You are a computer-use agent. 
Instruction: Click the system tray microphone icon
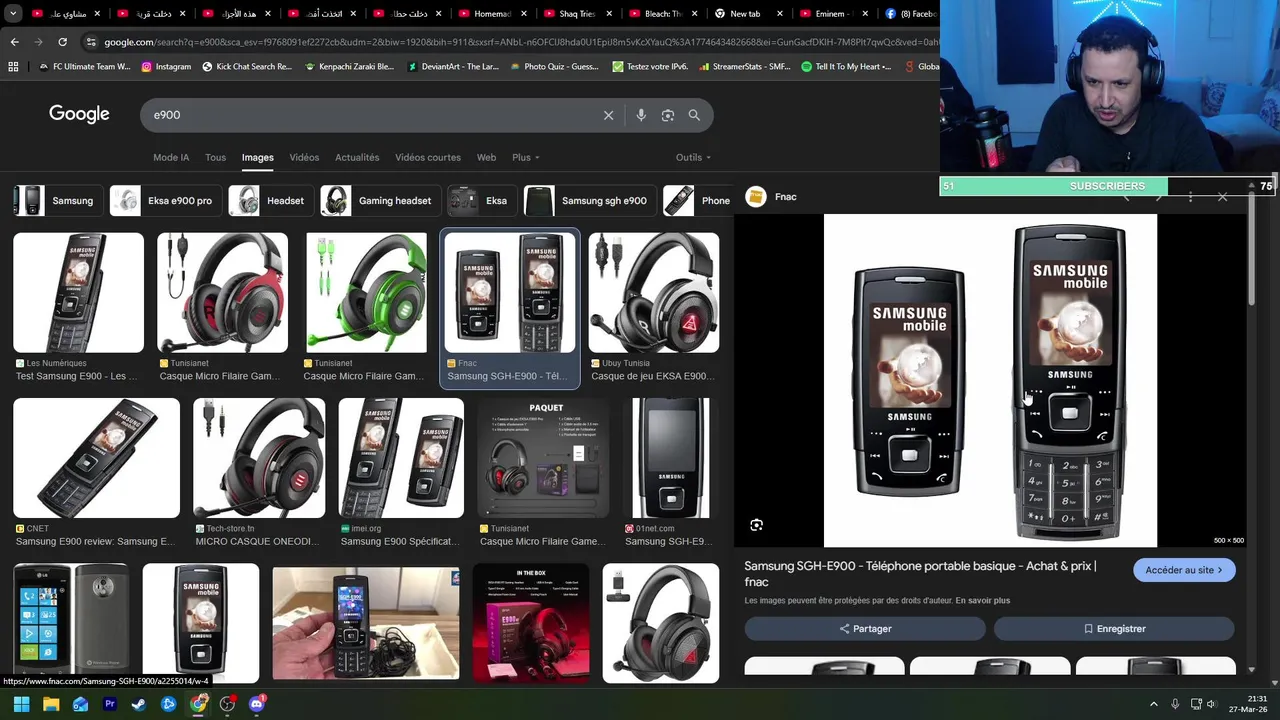click(x=1175, y=704)
